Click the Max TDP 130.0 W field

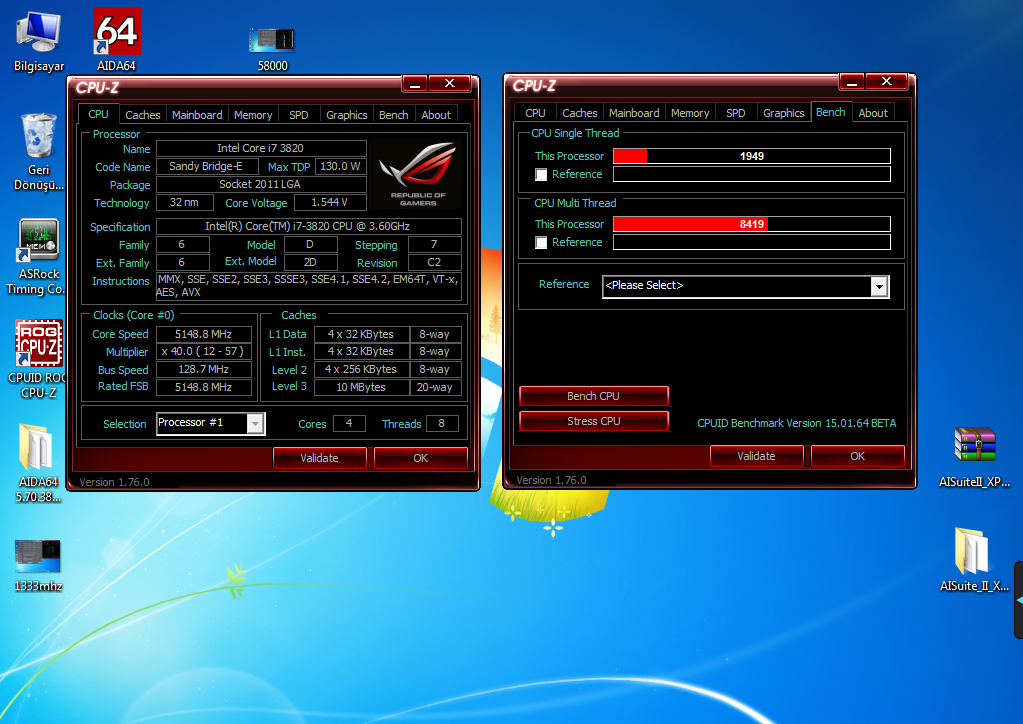(341, 166)
